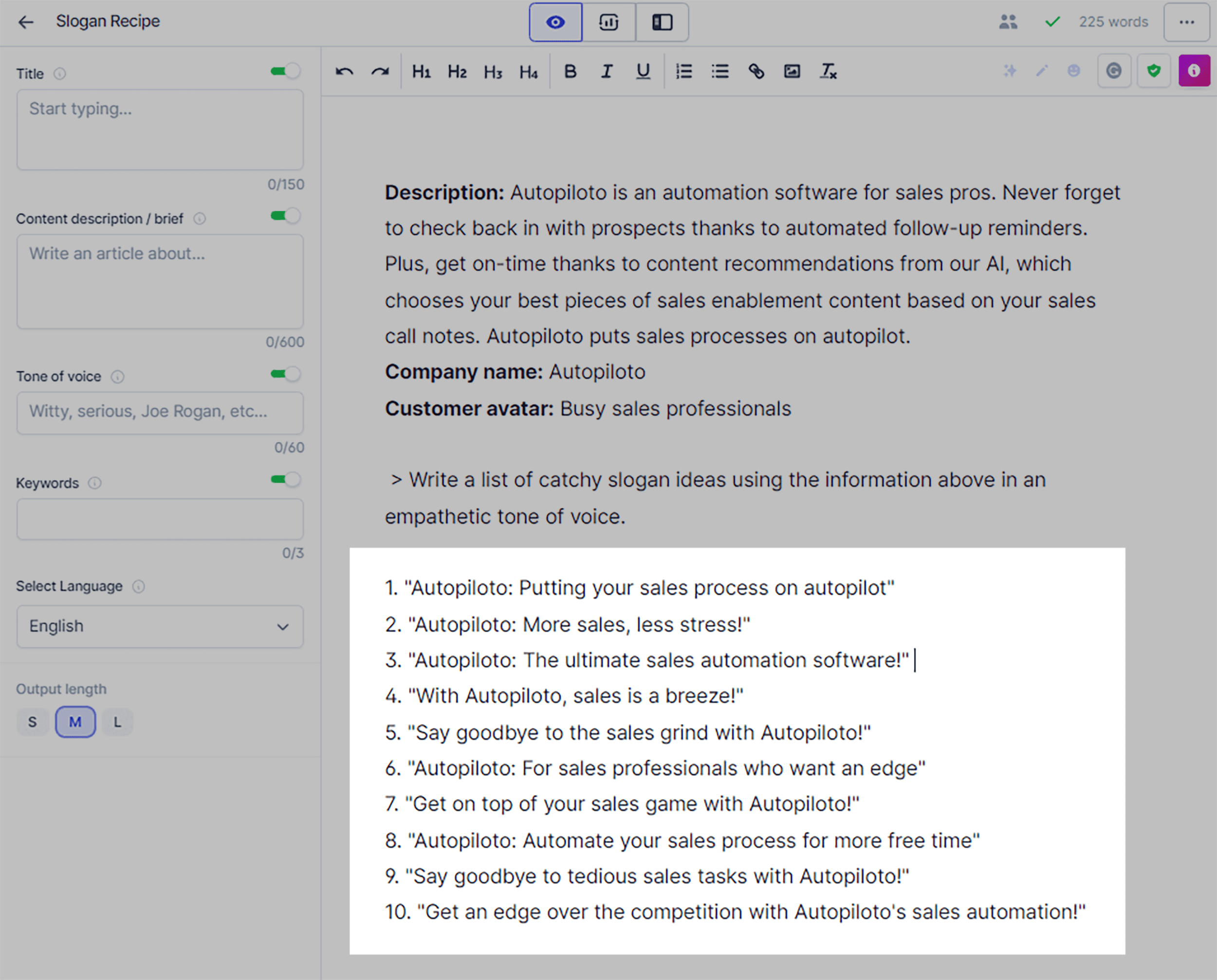The image size is (1217, 980).
Task: Apply a numbered list to the text
Action: tap(683, 71)
